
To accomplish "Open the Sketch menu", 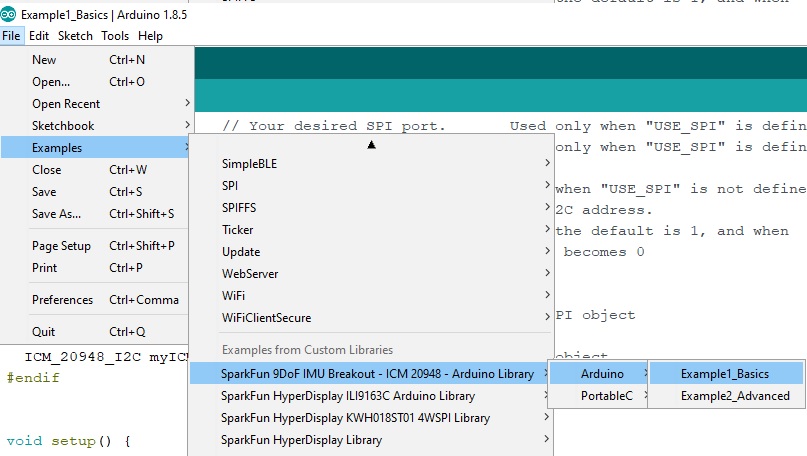I will pyautogui.click(x=75, y=36).
